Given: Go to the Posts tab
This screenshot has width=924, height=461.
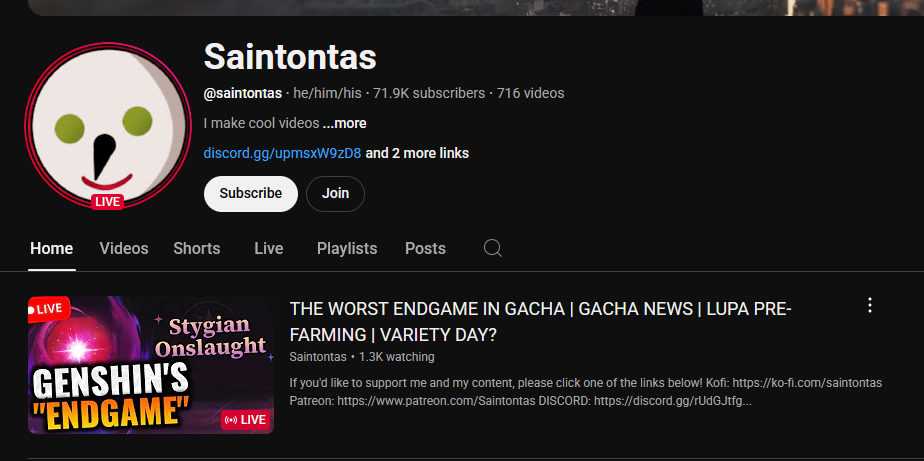Looking at the screenshot, I should pyautogui.click(x=425, y=248).
